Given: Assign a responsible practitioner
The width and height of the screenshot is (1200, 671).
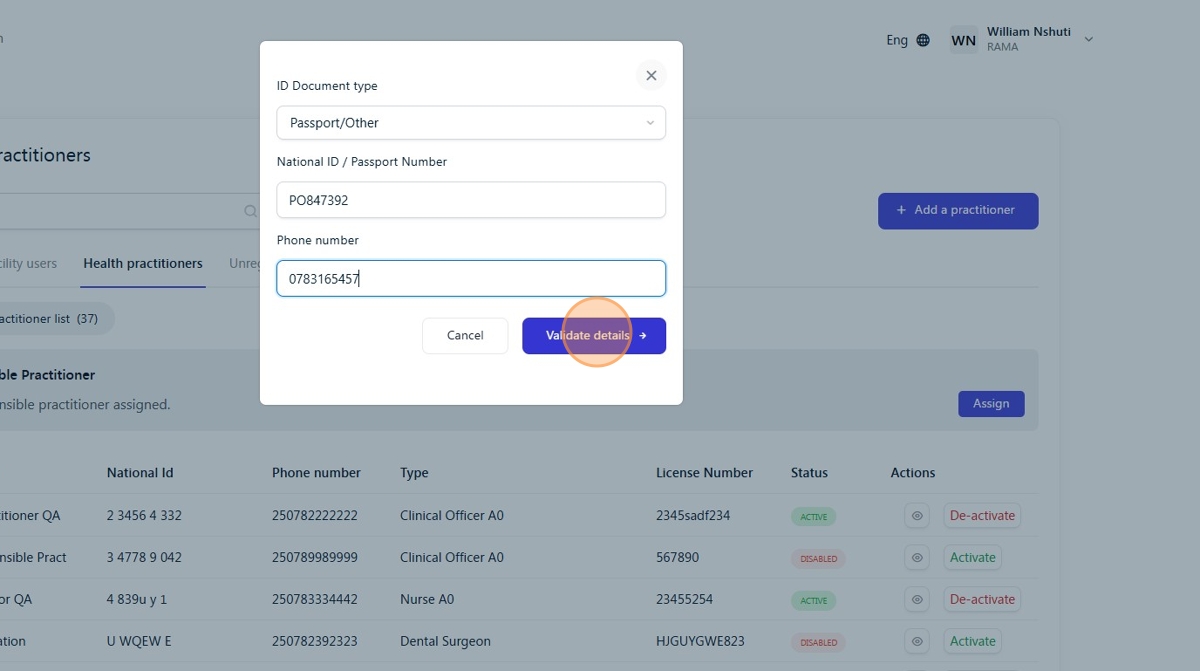Looking at the screenshot, I should pos(991,404).
